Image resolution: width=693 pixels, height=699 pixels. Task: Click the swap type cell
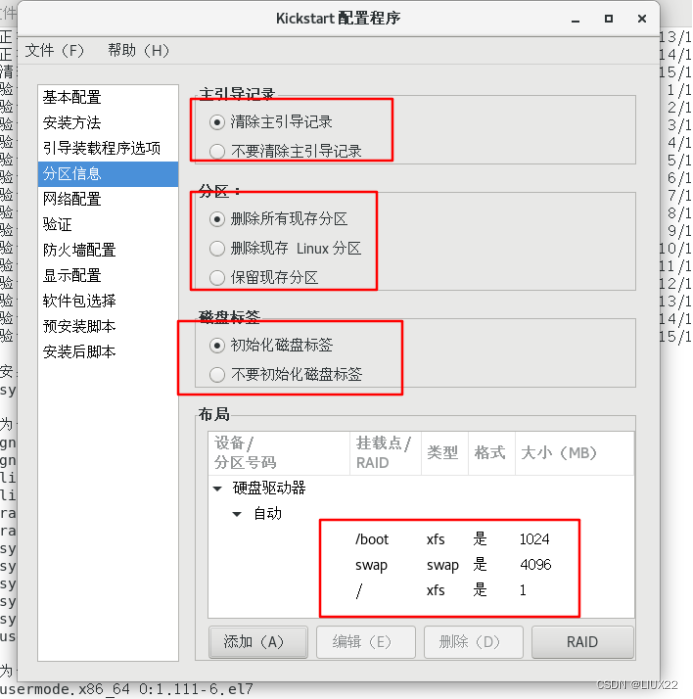tap(443, 565)
